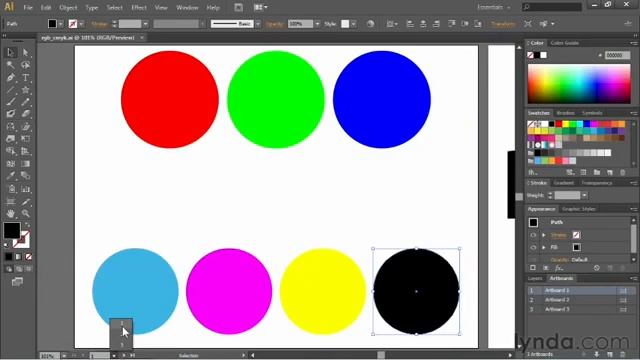Open the Style swatch dropdown
The width and height of the screenshot is (640, 360).
pos(353,24)
